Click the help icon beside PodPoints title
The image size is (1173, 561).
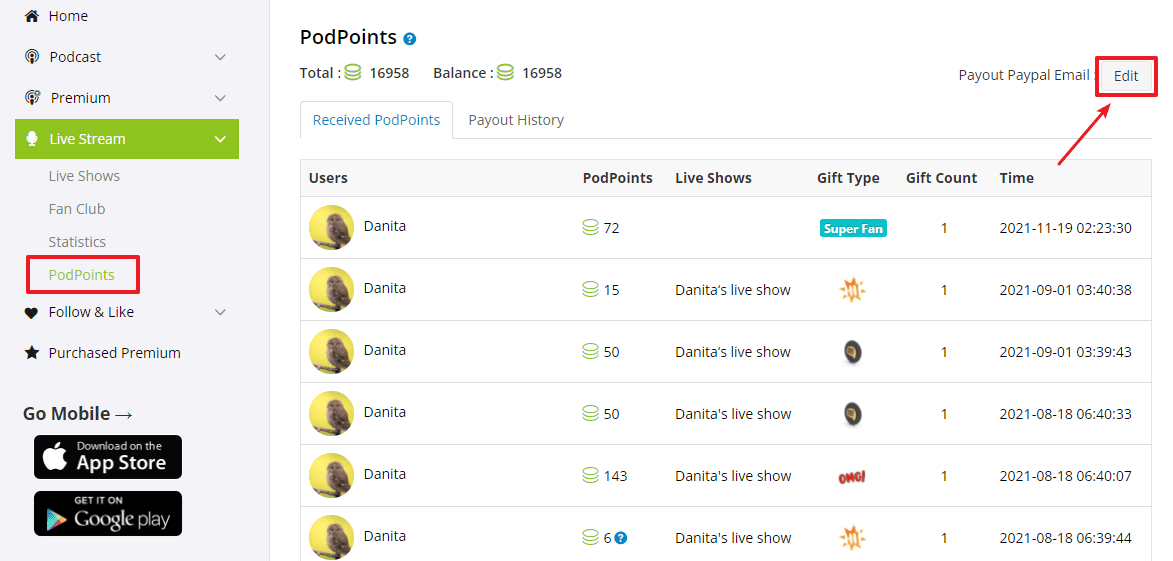pos(409,39)
